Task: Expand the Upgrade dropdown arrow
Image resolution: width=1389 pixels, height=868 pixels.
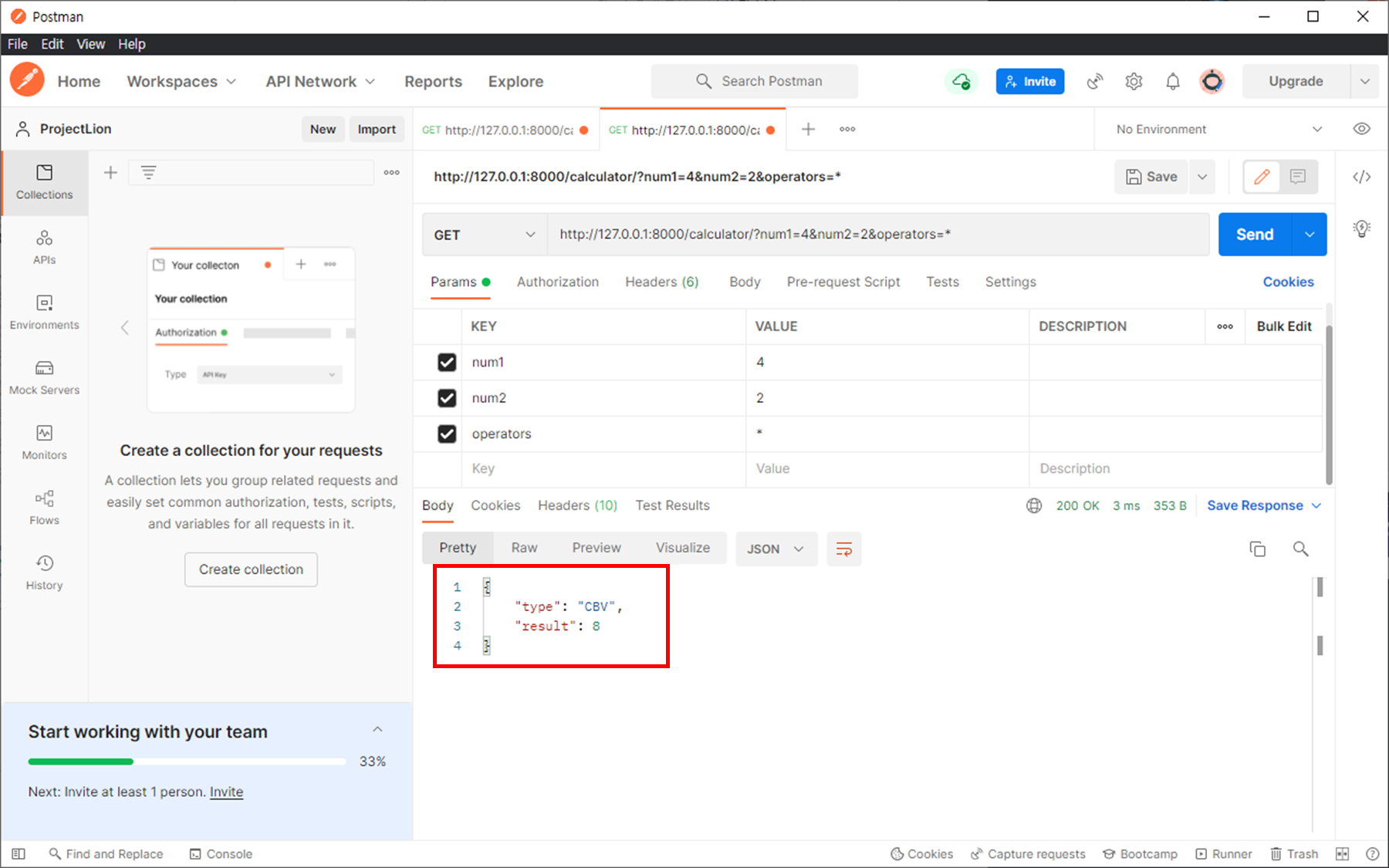Action: pos(1364,81)
